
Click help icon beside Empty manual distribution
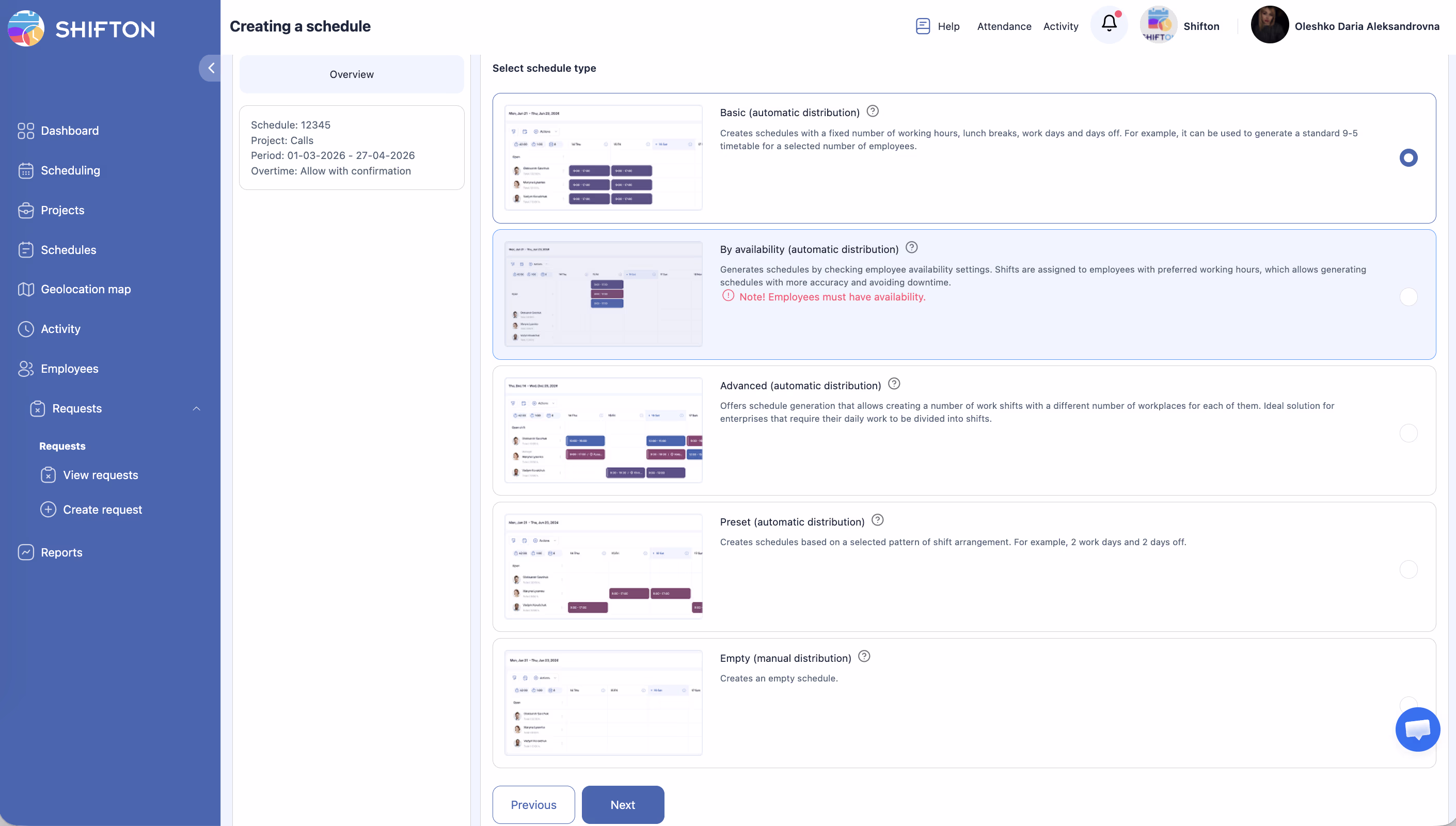pos(863,656)
